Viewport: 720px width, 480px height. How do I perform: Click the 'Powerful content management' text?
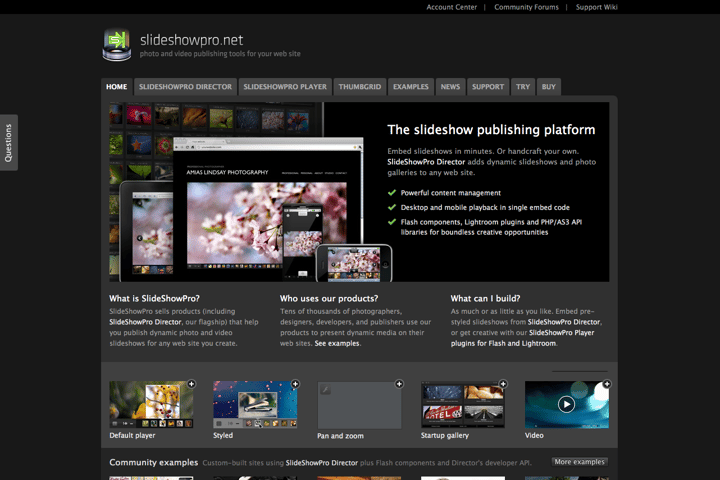[450, 193]
